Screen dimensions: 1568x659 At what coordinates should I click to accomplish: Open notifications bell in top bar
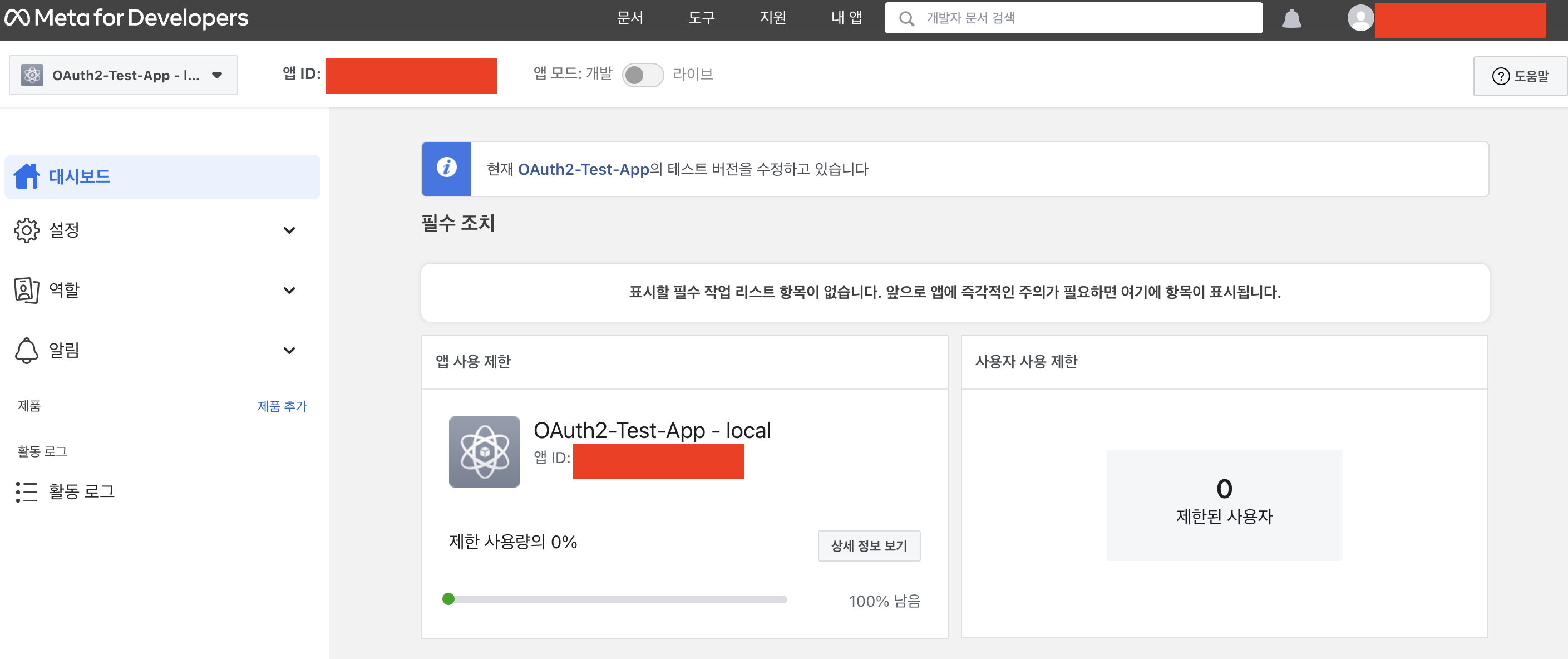1291,19
